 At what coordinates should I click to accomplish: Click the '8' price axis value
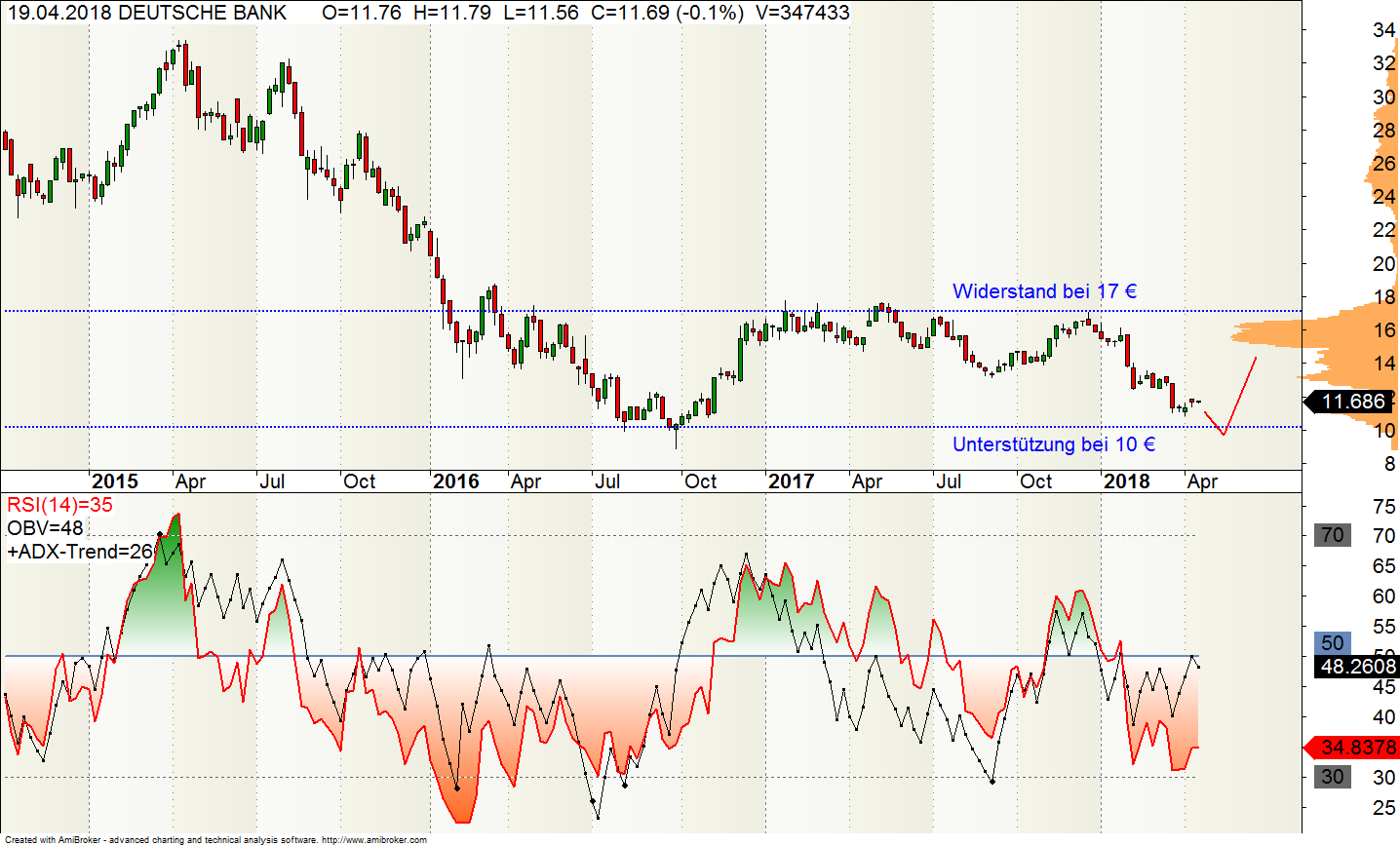coord(1389,464)
